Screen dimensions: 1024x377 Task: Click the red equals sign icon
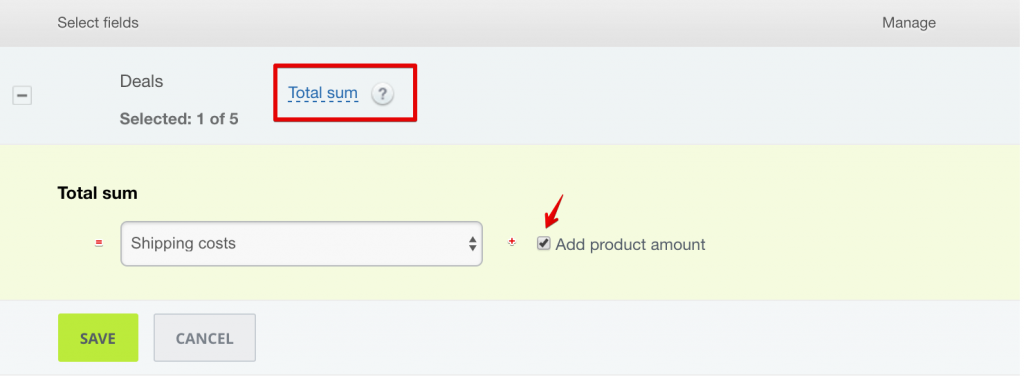99,243
